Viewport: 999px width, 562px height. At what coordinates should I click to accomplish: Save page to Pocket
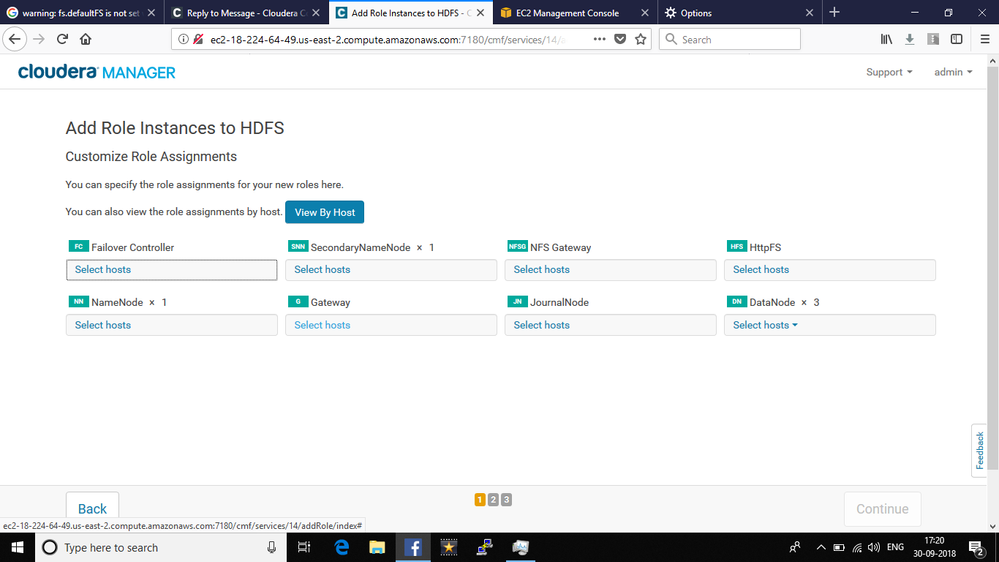coord(620,40)
